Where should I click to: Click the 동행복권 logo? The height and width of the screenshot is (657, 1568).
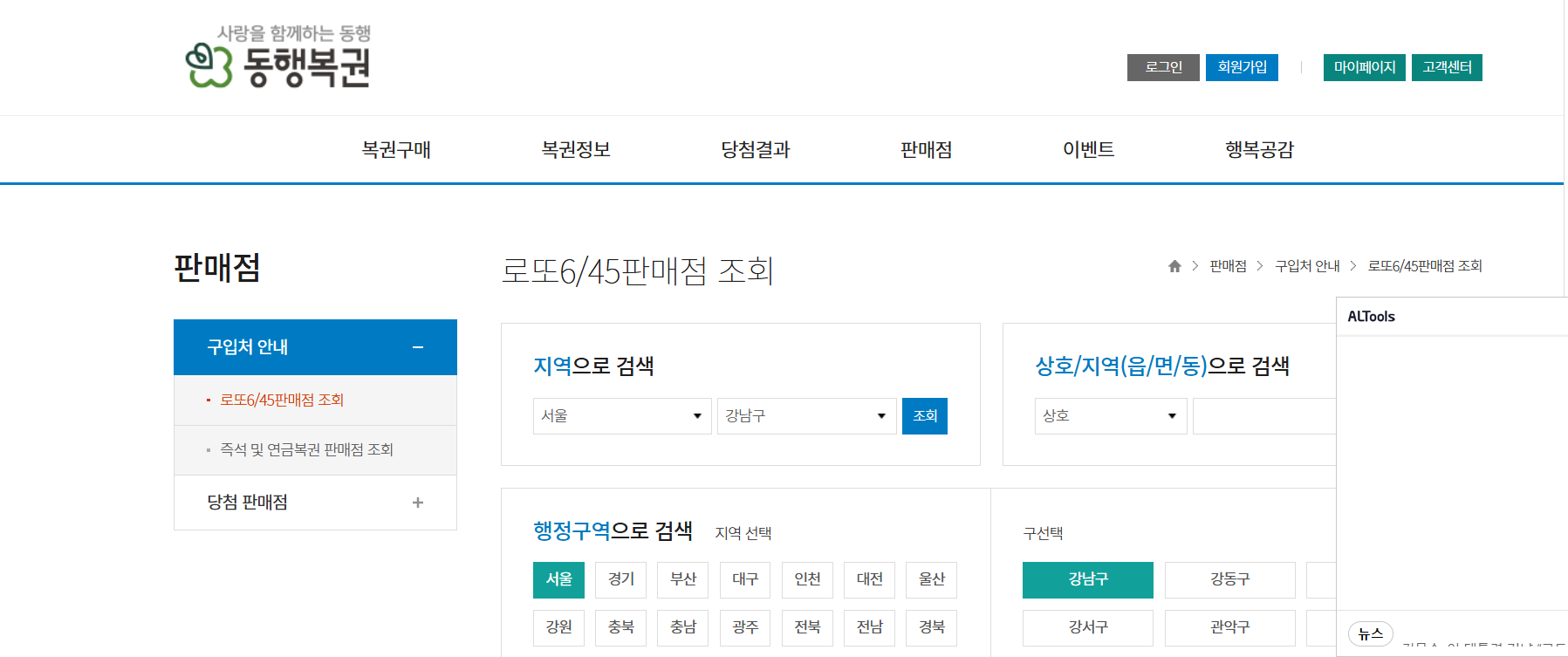point(278,58)
